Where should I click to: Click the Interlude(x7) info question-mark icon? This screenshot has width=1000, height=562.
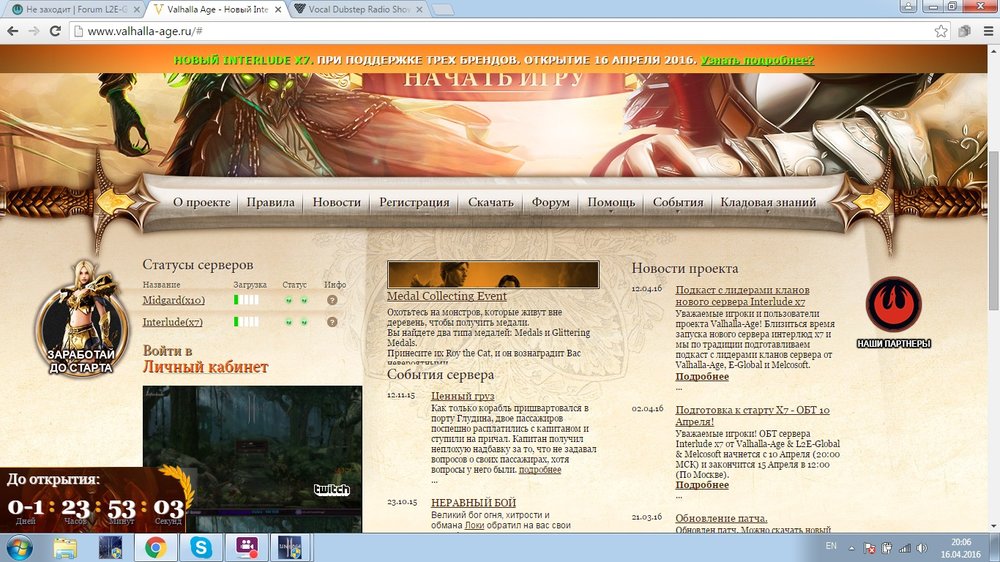tap(332, 322)
